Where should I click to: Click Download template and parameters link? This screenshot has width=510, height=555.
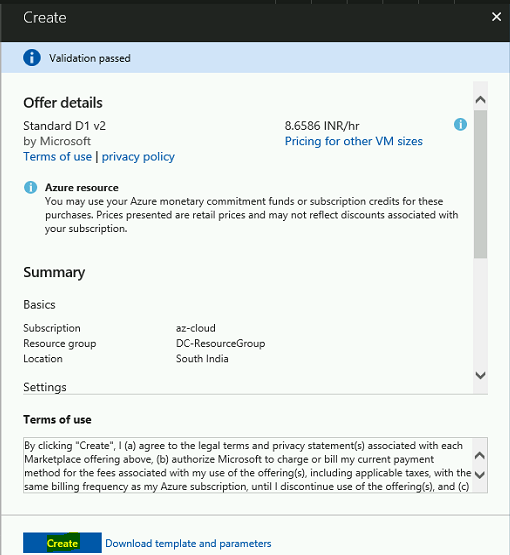coord(188,543)
